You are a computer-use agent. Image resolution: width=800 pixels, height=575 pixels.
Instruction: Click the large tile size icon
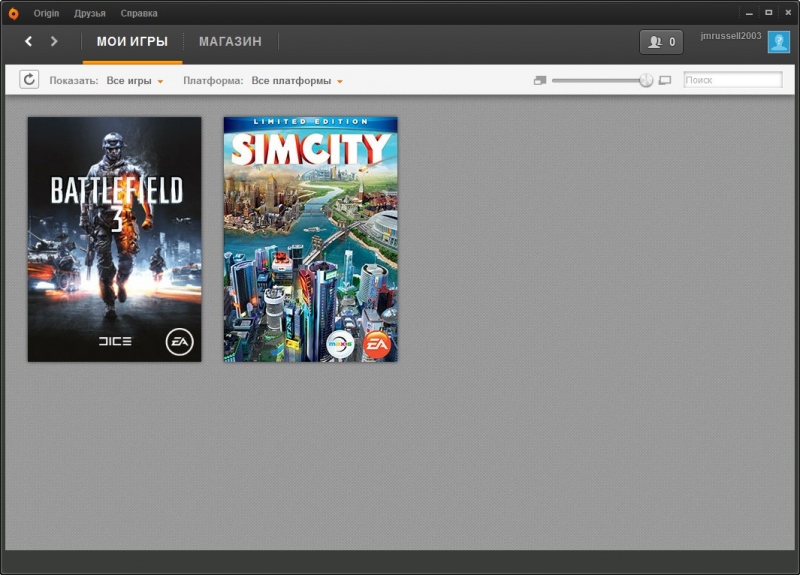pos(665,81)
